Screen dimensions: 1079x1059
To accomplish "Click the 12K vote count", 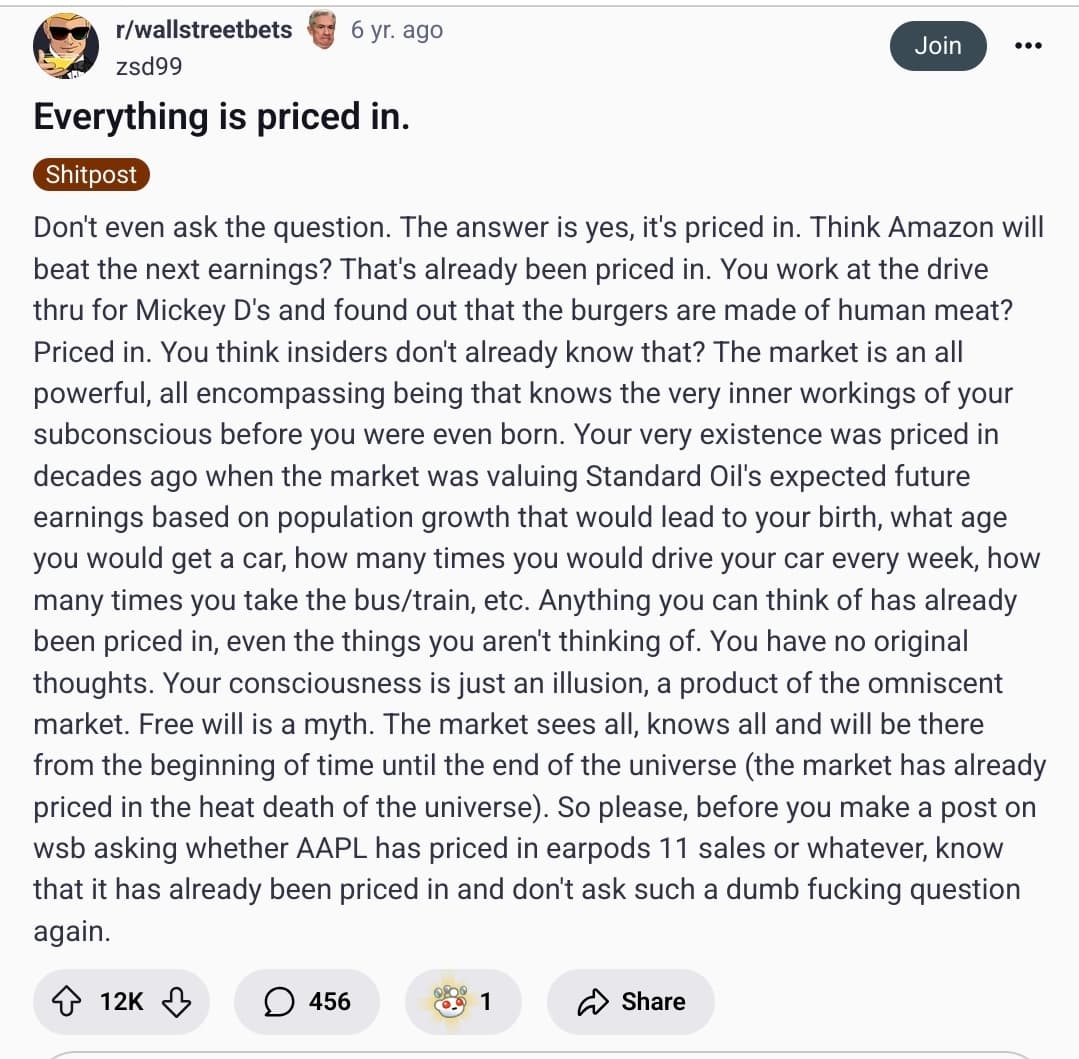I will pyautogui.click(x=122, y=1001).
